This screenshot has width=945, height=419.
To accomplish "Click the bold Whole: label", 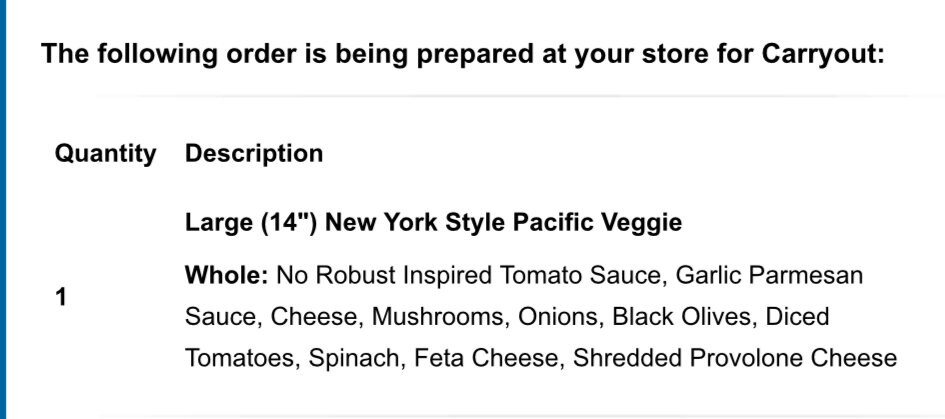I will point(227,276).
